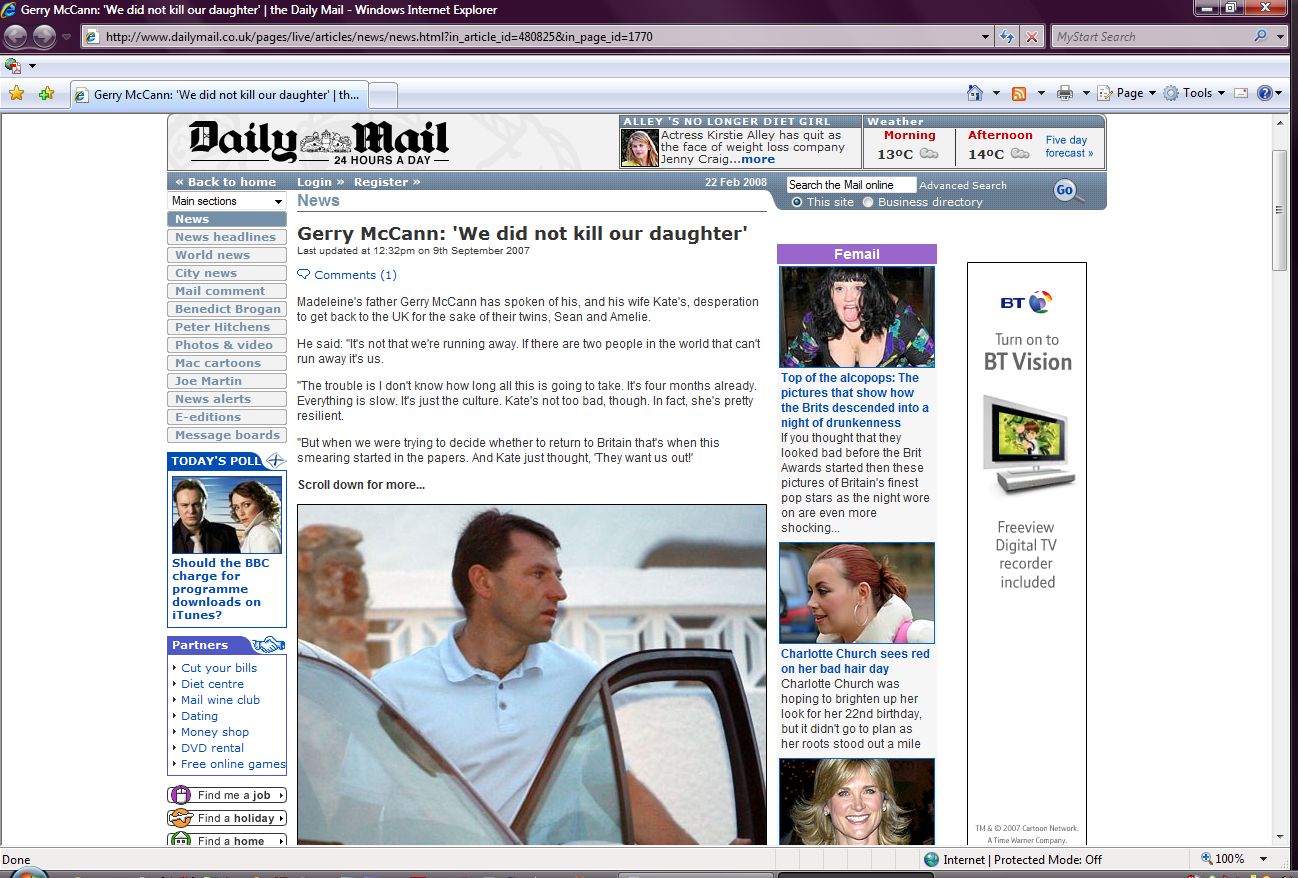Click the Print icon in toolbar

(1065, 93)
